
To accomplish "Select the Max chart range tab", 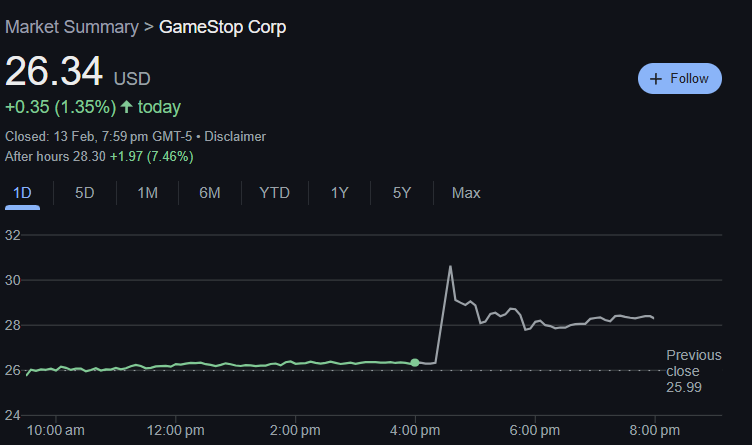I will click(466, 193).
